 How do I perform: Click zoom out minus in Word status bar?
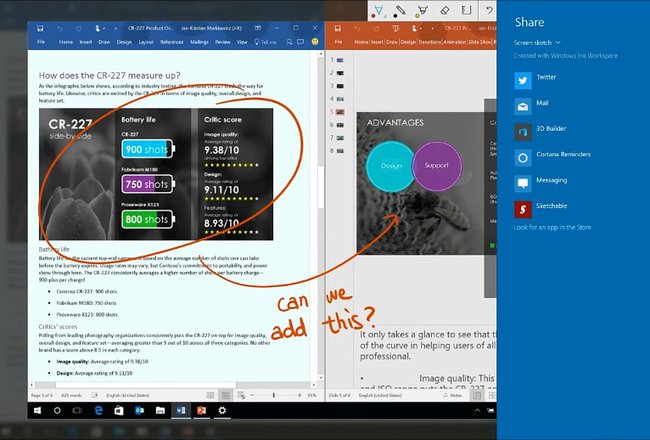[251, 395]
